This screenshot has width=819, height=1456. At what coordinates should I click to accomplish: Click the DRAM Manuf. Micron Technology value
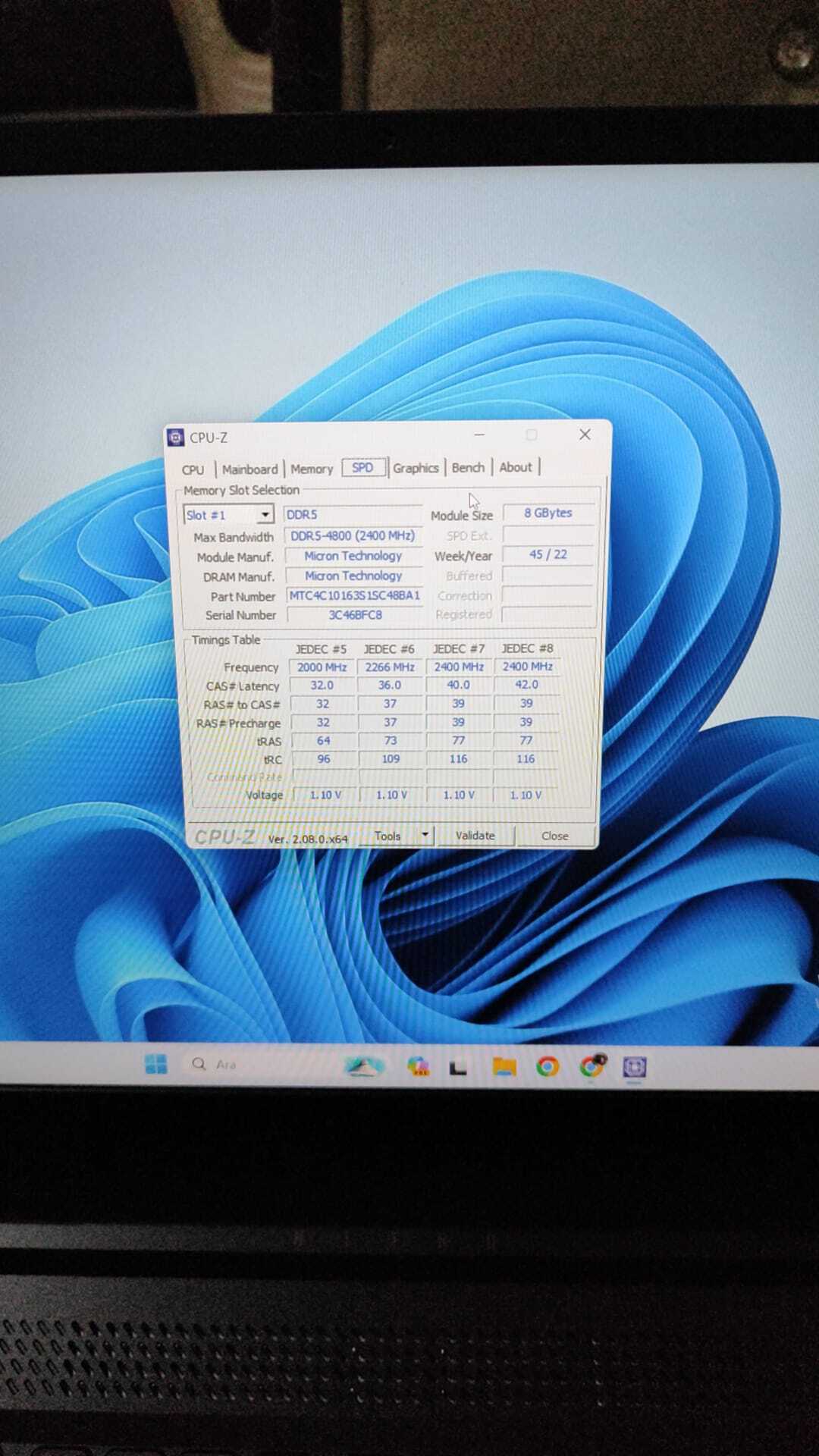tap(353, 576)
